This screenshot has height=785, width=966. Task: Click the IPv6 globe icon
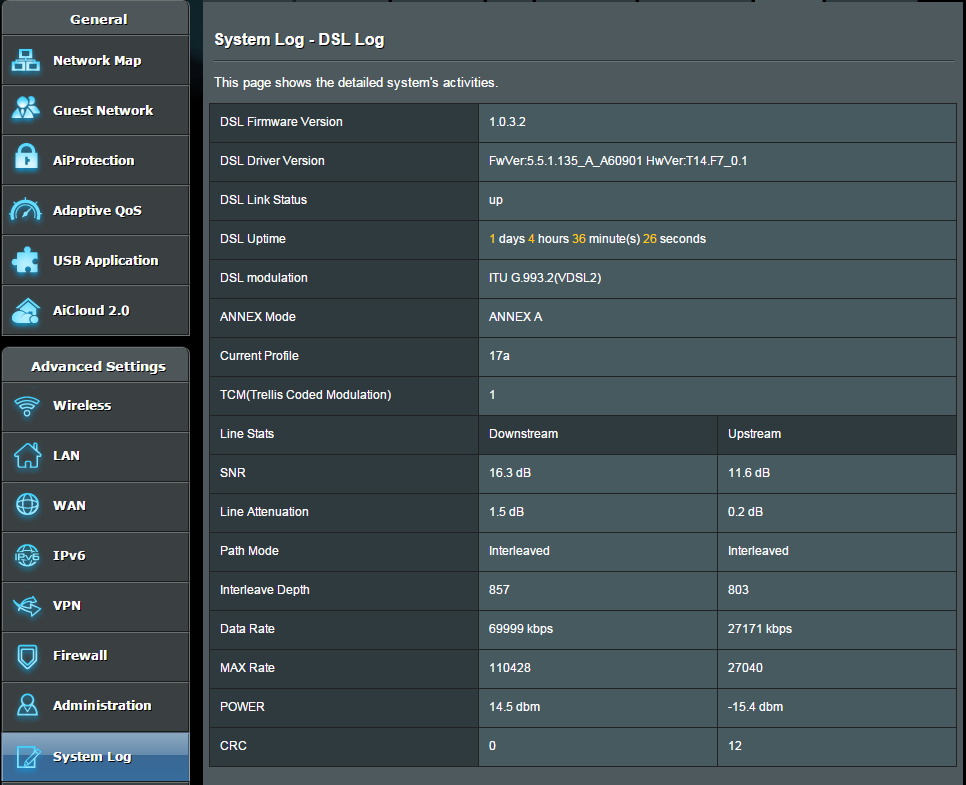[27, 556]
